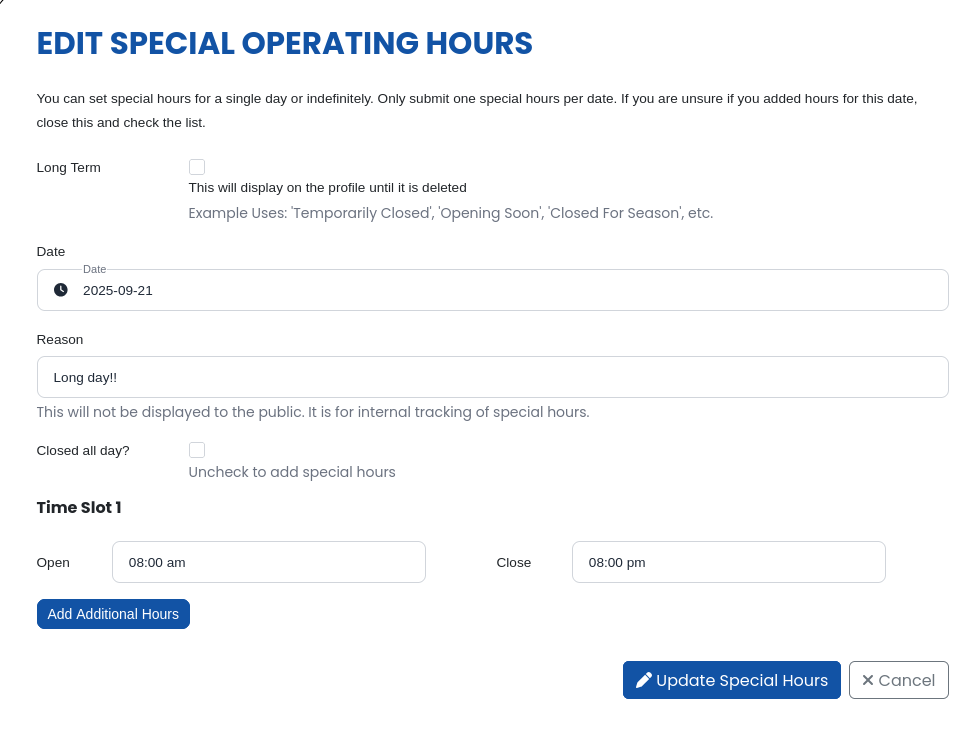Click the Reason label above text field
Screen dimensions: 970x740
coord(60,340)
